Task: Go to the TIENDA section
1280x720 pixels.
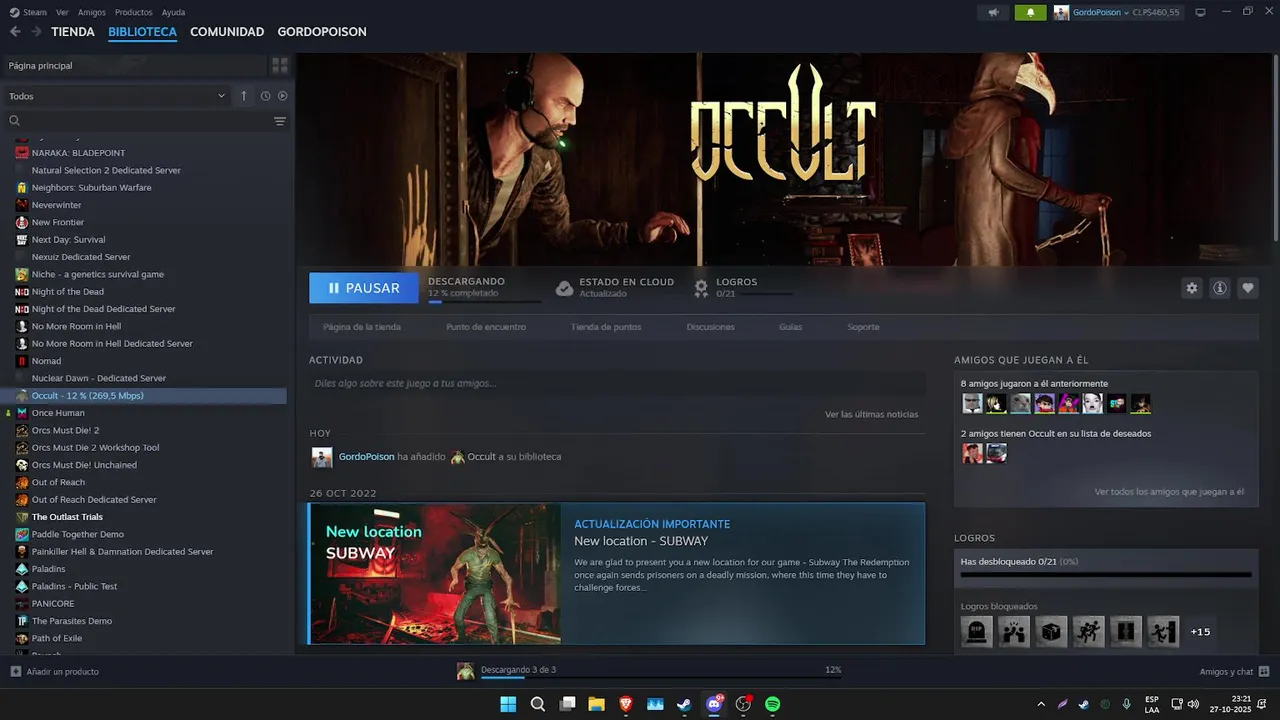Action: pos(73,32)
